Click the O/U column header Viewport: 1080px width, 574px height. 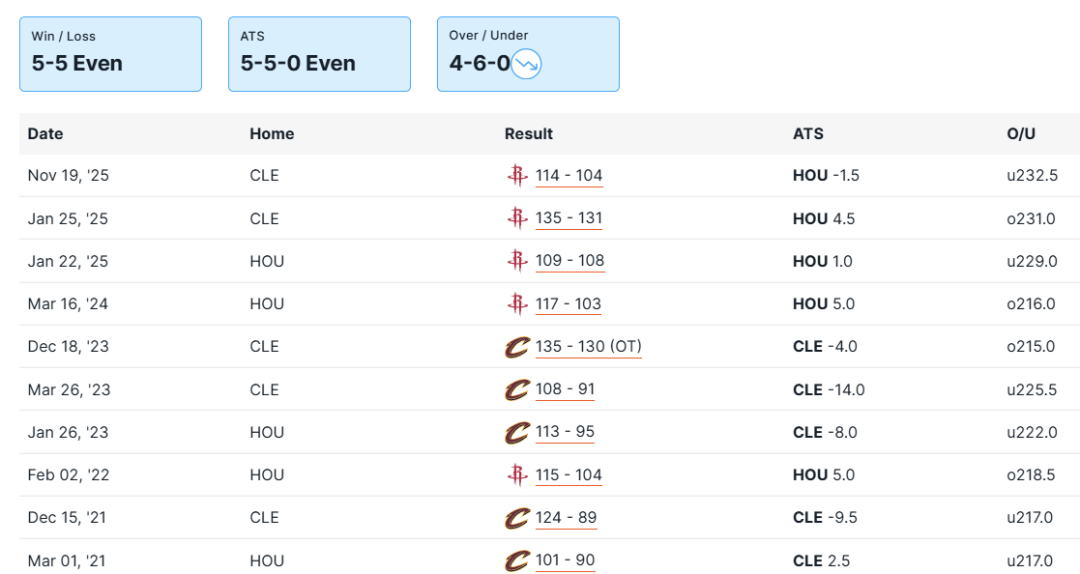click(x=1021, y=134)
